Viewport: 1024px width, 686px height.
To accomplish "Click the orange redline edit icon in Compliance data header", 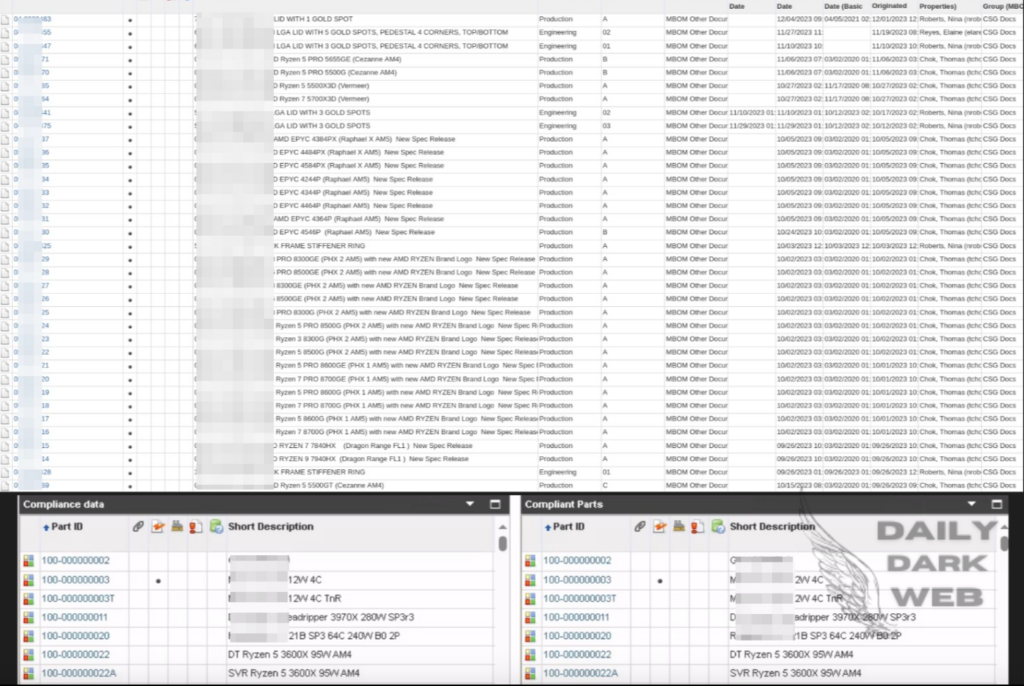I will coord(157,526).
